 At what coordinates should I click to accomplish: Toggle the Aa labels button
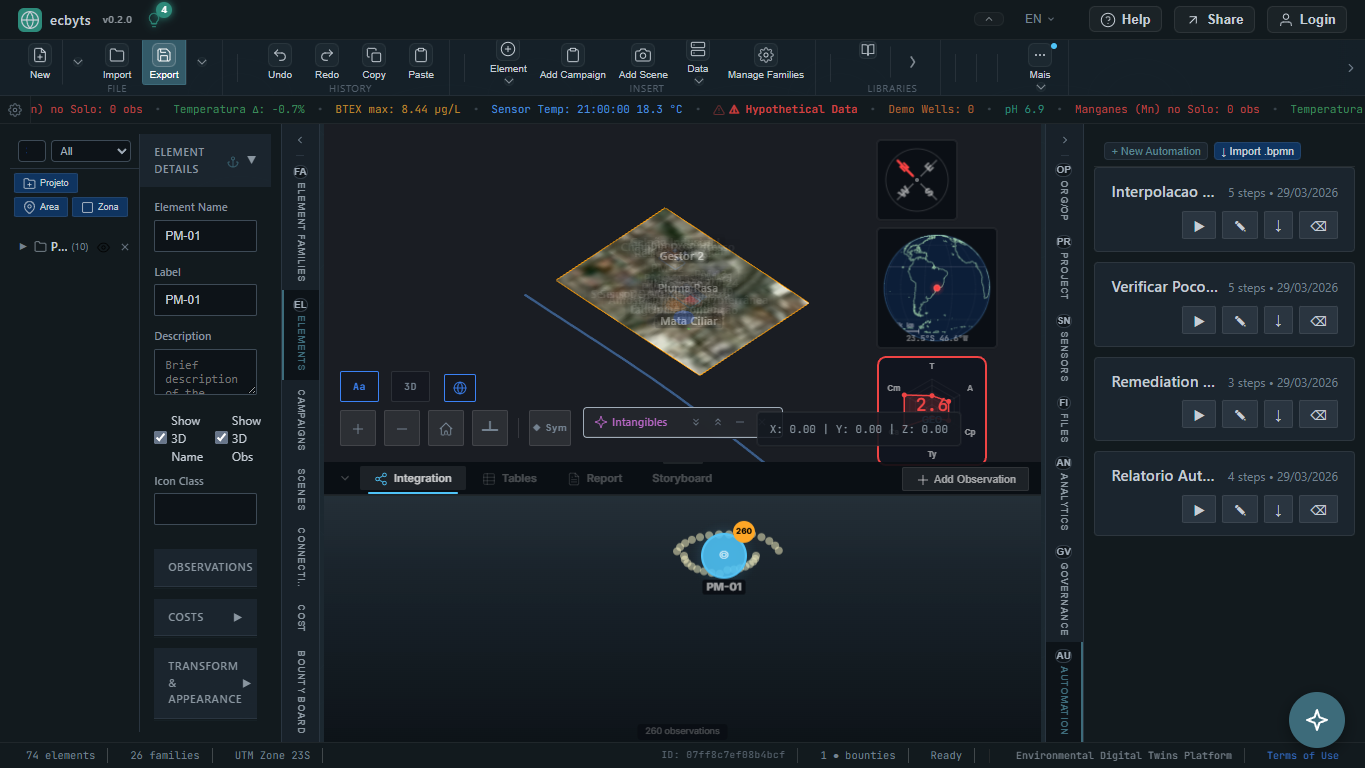[x=359, y=386]
